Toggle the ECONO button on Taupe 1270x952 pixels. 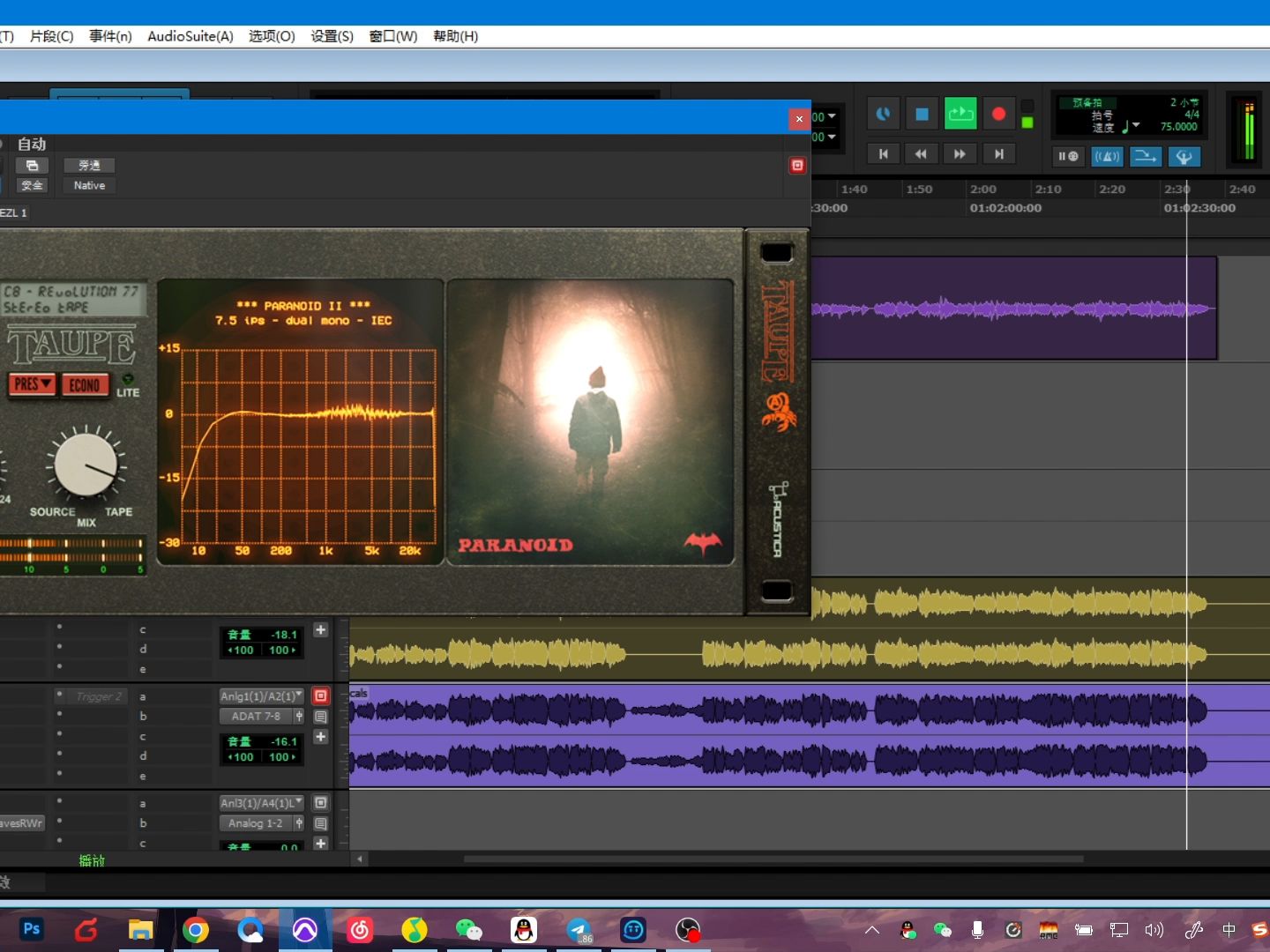click(x=85, y=385)
